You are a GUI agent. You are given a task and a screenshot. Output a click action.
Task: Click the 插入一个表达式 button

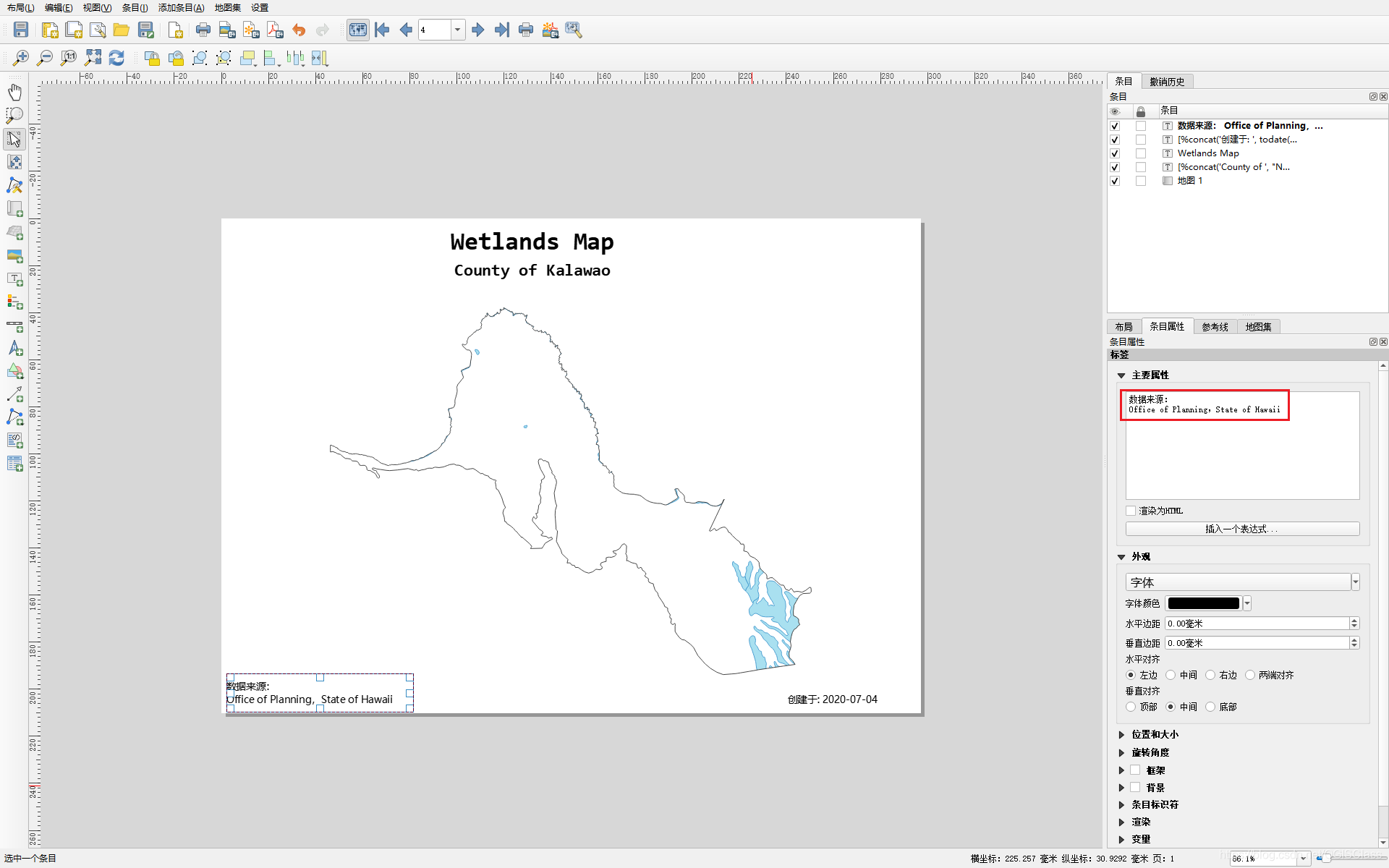(x=1241, y=529)
